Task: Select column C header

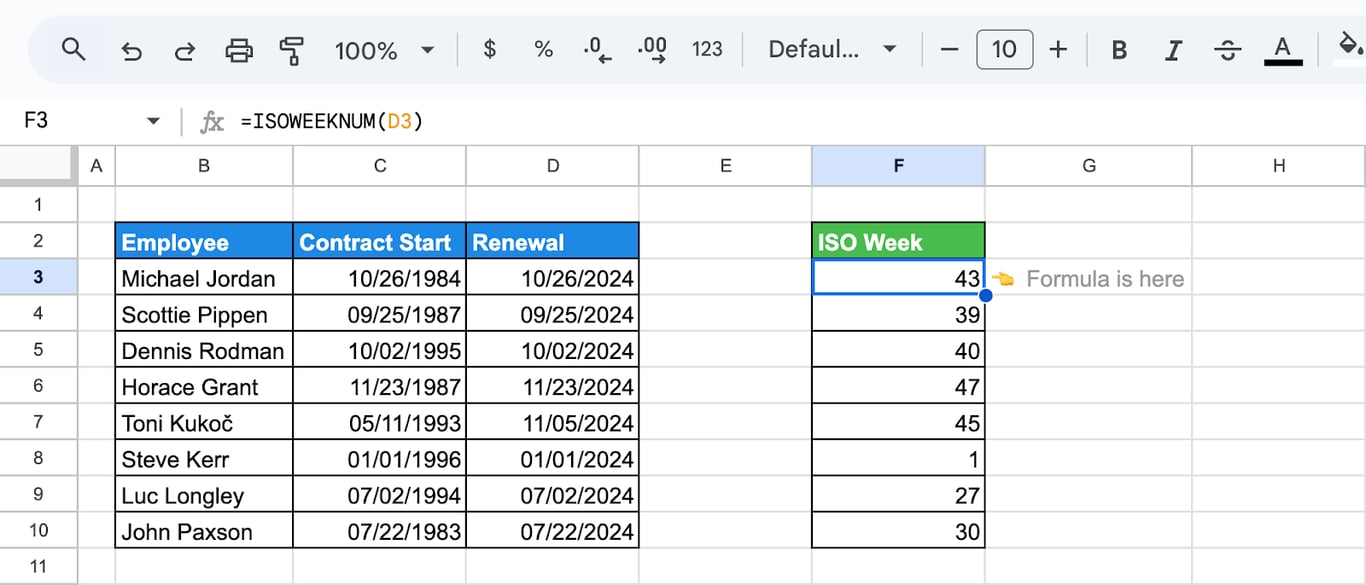Action: point(380,166)
